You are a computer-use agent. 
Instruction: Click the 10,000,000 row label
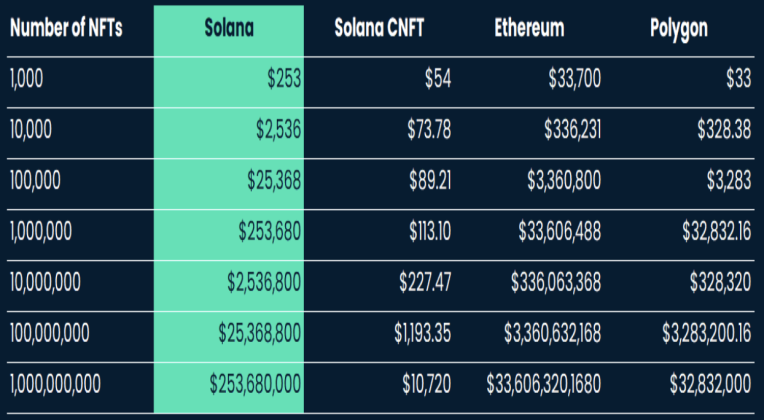pos(45,283)
